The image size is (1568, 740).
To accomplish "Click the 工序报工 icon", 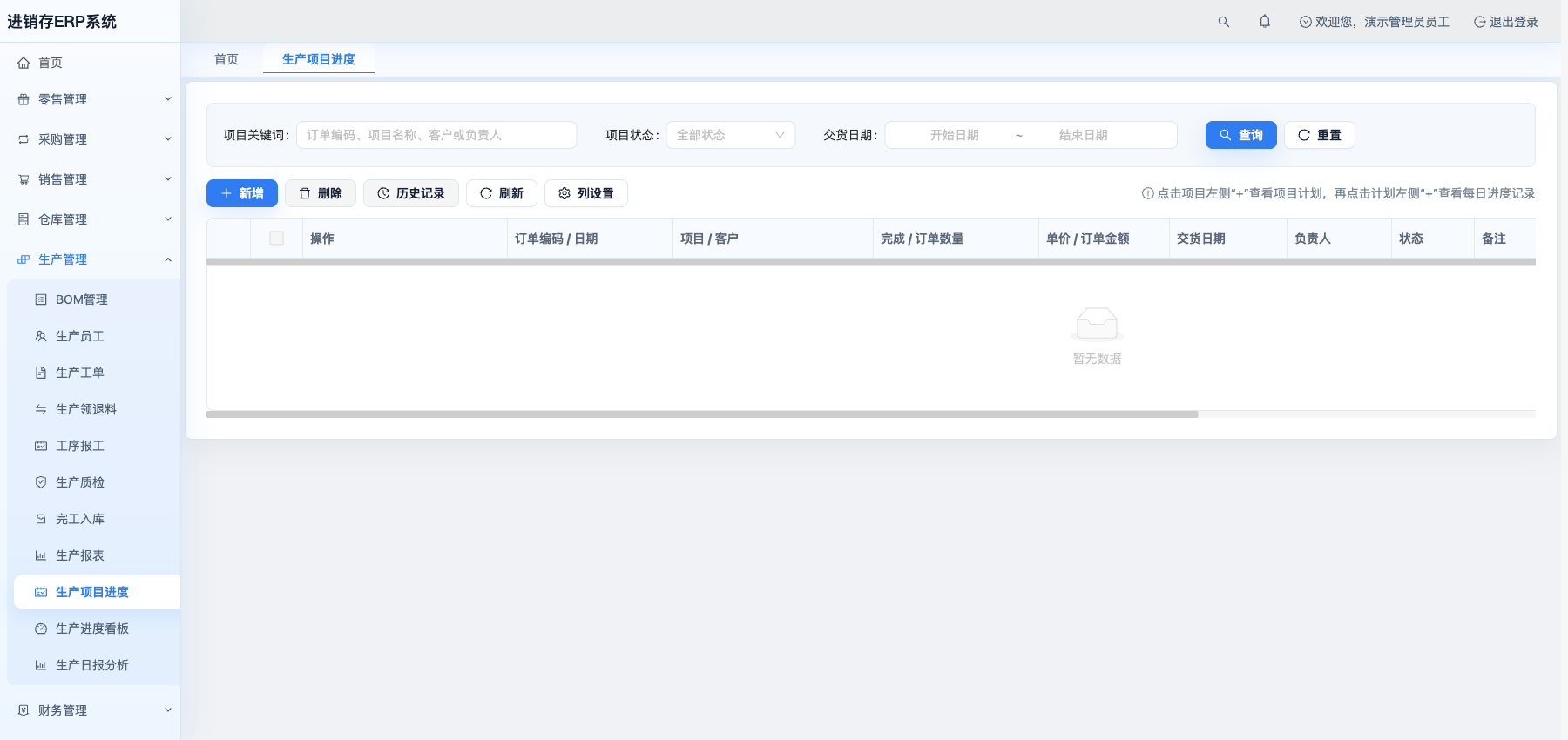I will click(x=41, y=446).
